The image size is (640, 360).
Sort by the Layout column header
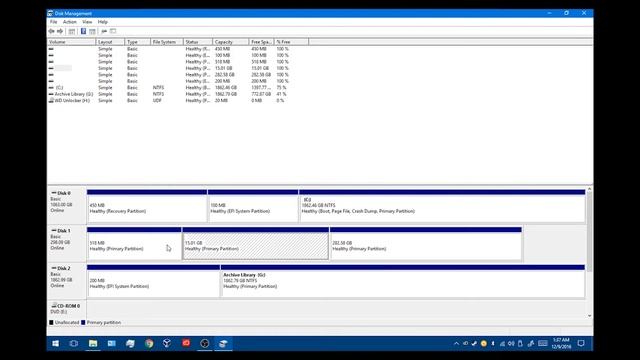pos(110,42)
